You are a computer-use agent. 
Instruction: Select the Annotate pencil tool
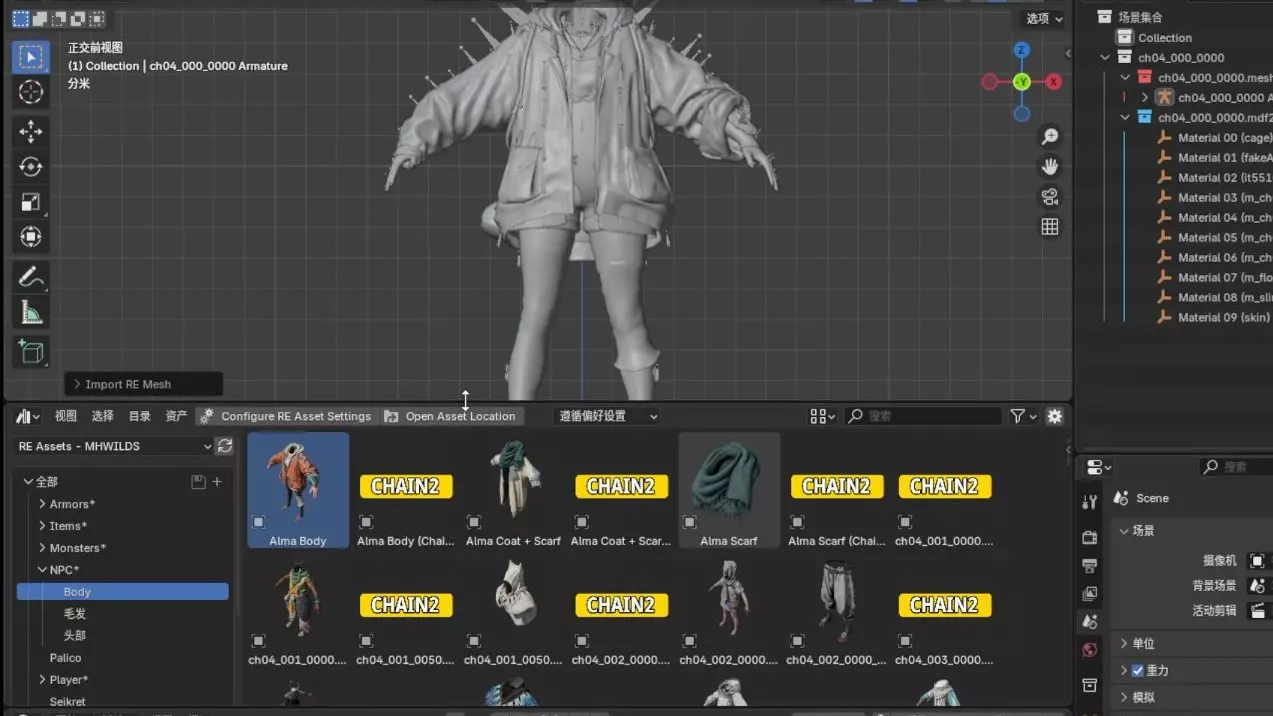click(31, 277)
